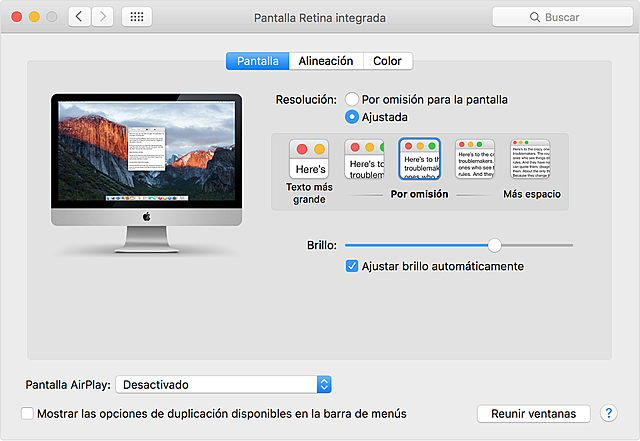Image resolution: width=640 pixels, height=441 pixels.
Task: Toggle Ajustar brillo automáticamente checkbox
Action: (351, 266)
